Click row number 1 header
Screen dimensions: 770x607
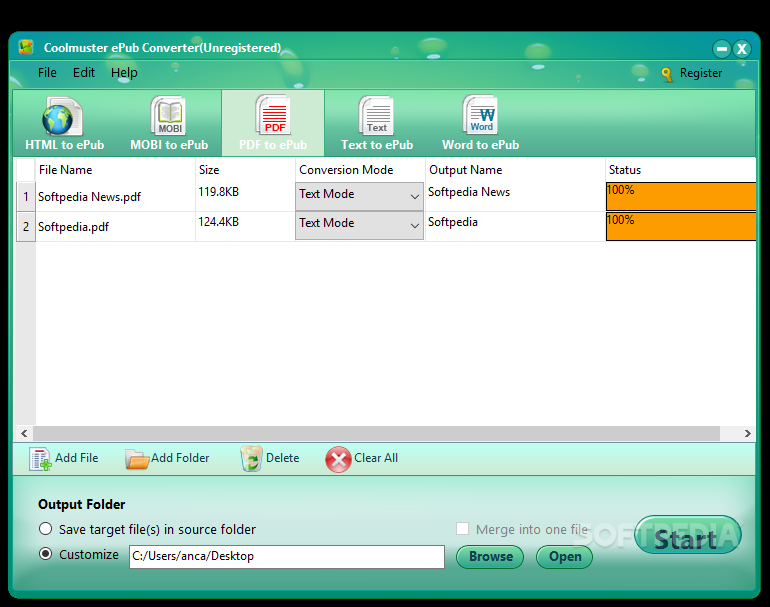[26, 197]
